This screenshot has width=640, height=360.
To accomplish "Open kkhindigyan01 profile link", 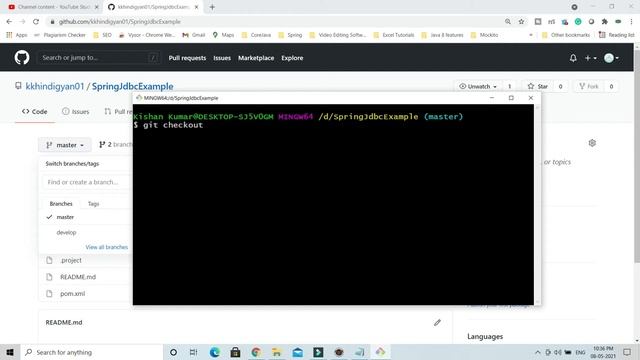I will 55,86.
